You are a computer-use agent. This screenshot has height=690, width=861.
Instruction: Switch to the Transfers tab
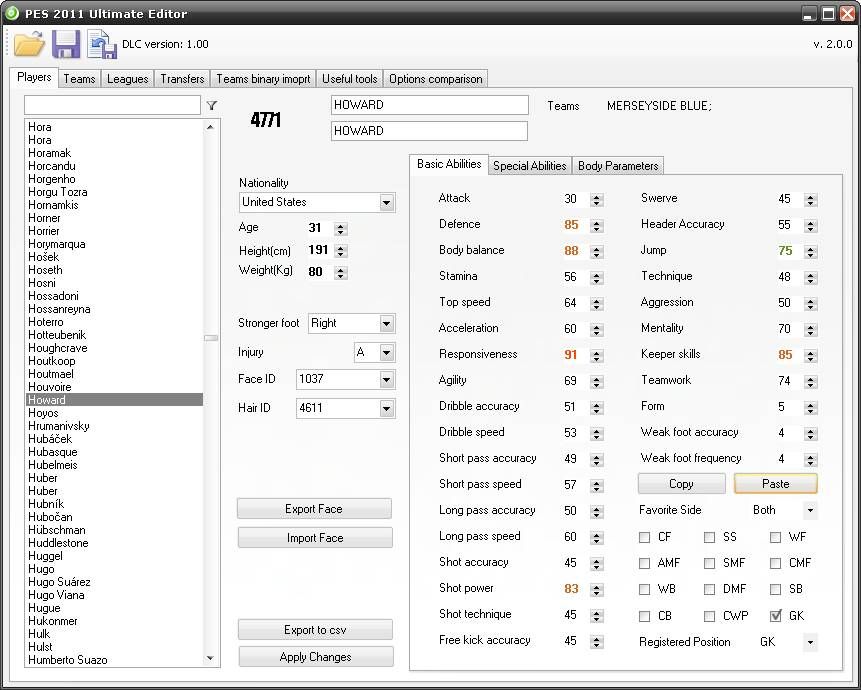click(x=182, y=79)
